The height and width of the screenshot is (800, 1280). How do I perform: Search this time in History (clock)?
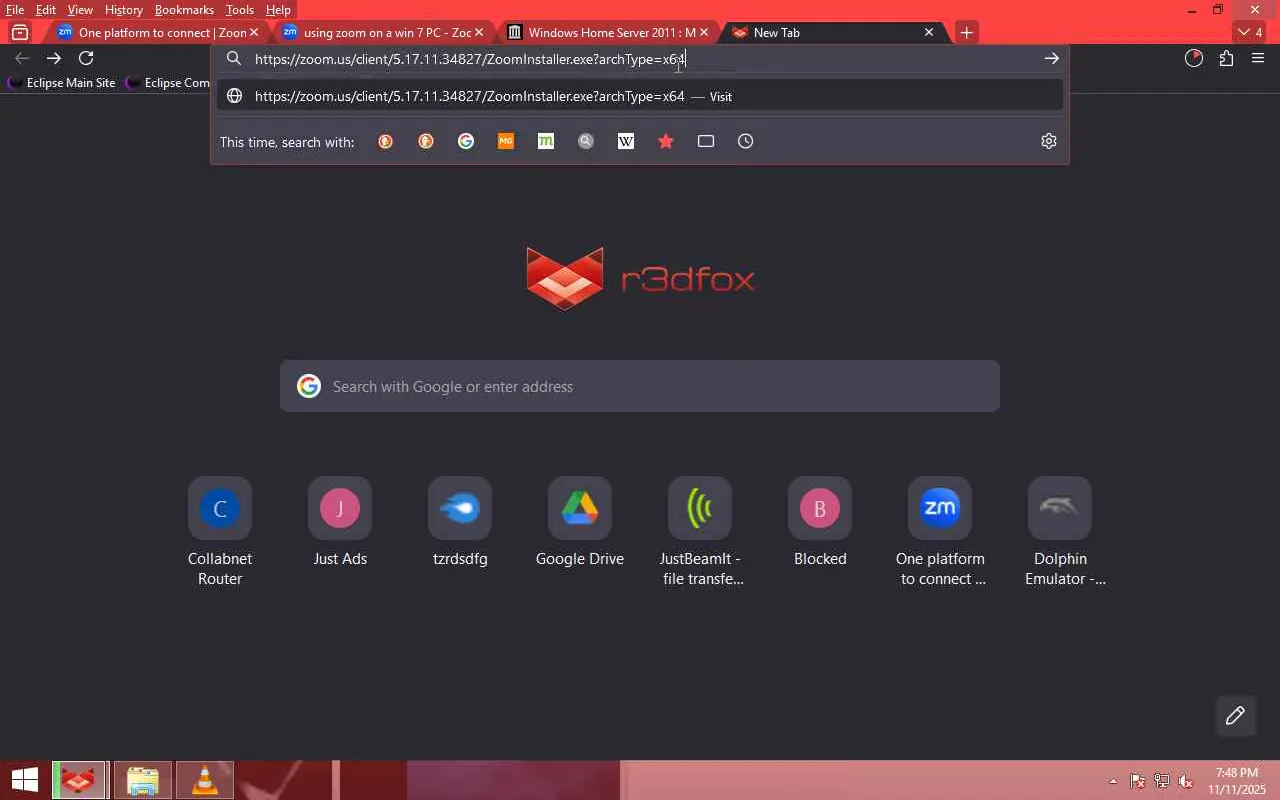coord(746,142)
